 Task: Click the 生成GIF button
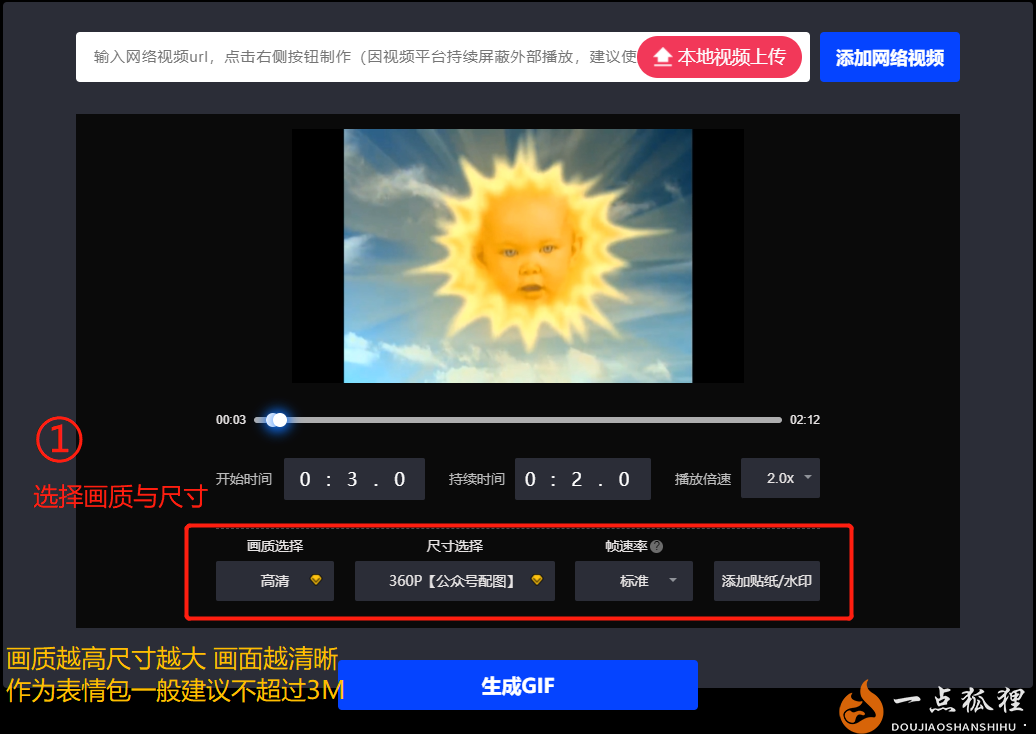517,685
